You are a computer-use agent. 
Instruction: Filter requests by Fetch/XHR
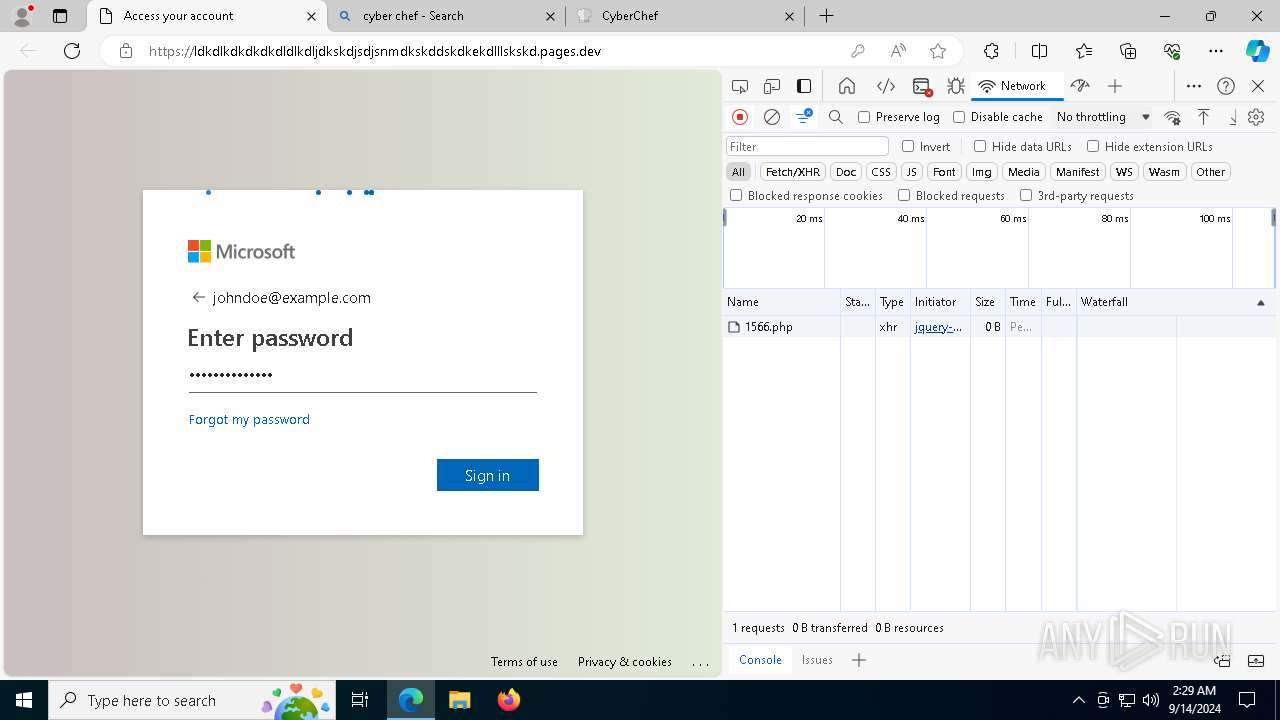[793, 172]
